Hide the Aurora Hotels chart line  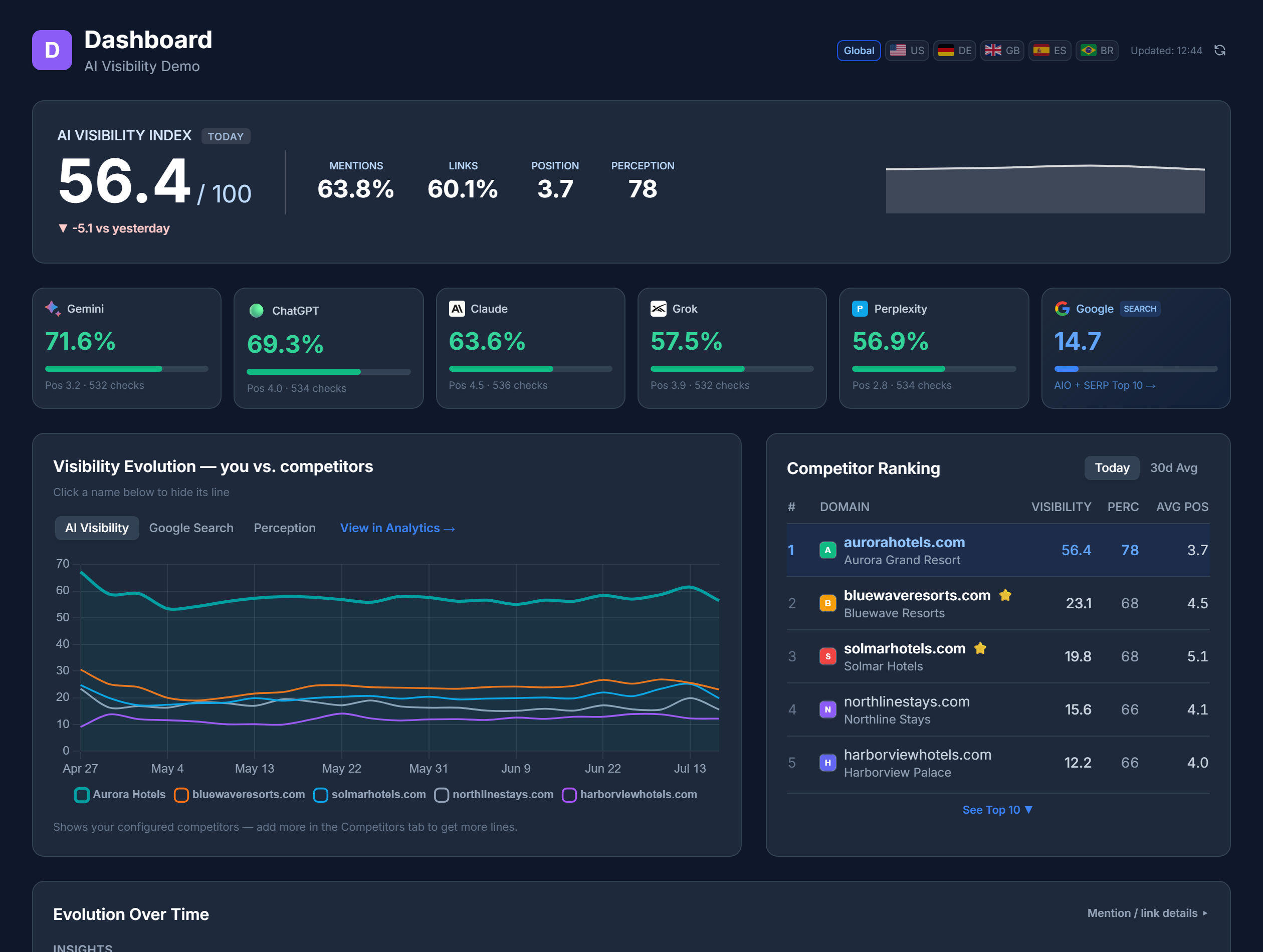[x=120, y=795]
